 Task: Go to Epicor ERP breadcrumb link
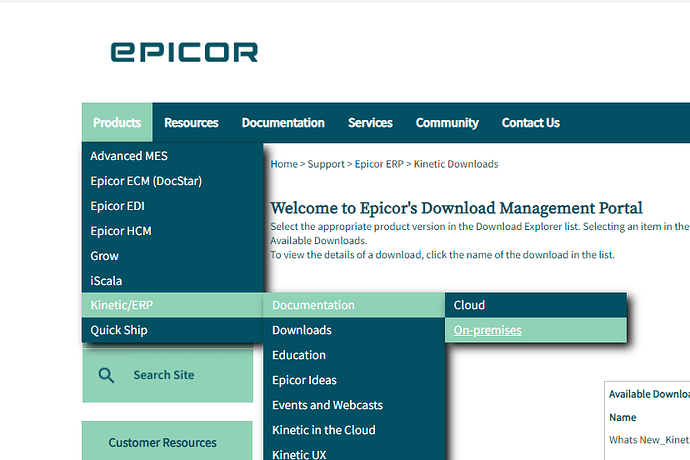pyautogui.click(x=379, y=164)
